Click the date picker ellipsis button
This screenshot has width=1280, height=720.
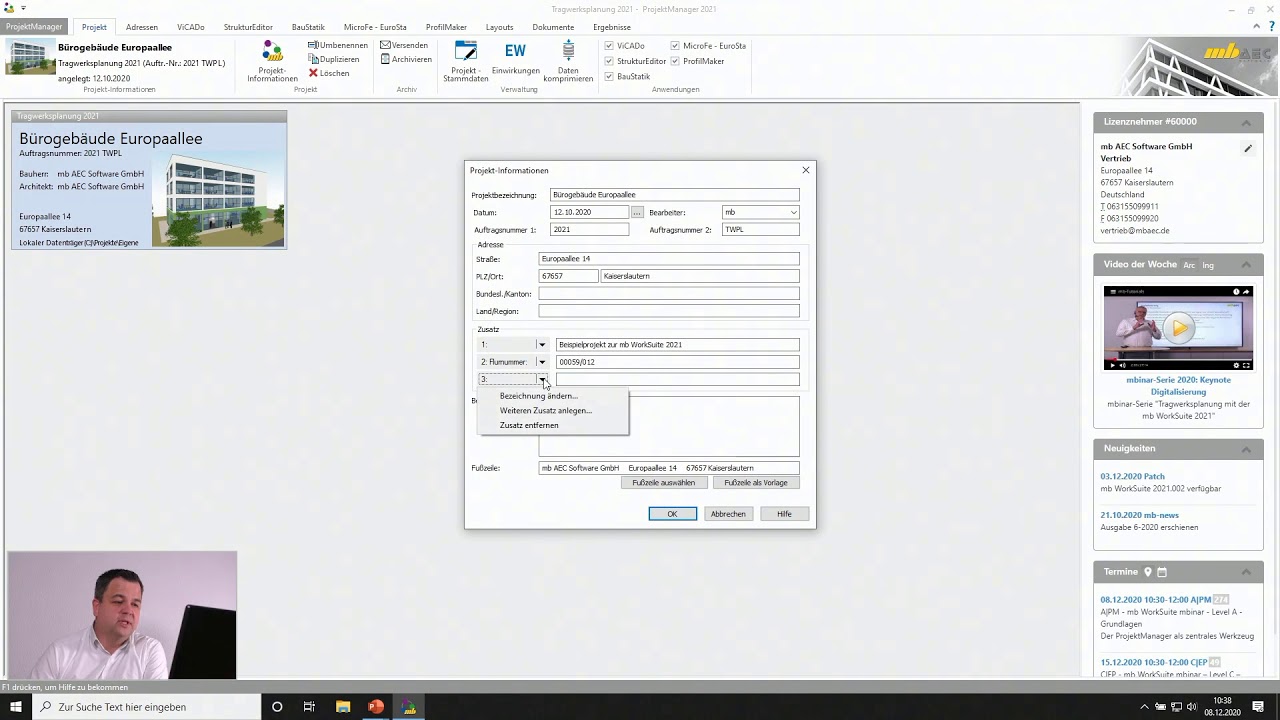tap(637, 212)
